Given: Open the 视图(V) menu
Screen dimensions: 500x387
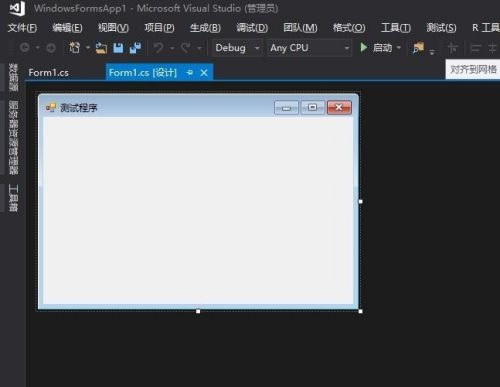Looking at the screenshot, I should point(113,28).
